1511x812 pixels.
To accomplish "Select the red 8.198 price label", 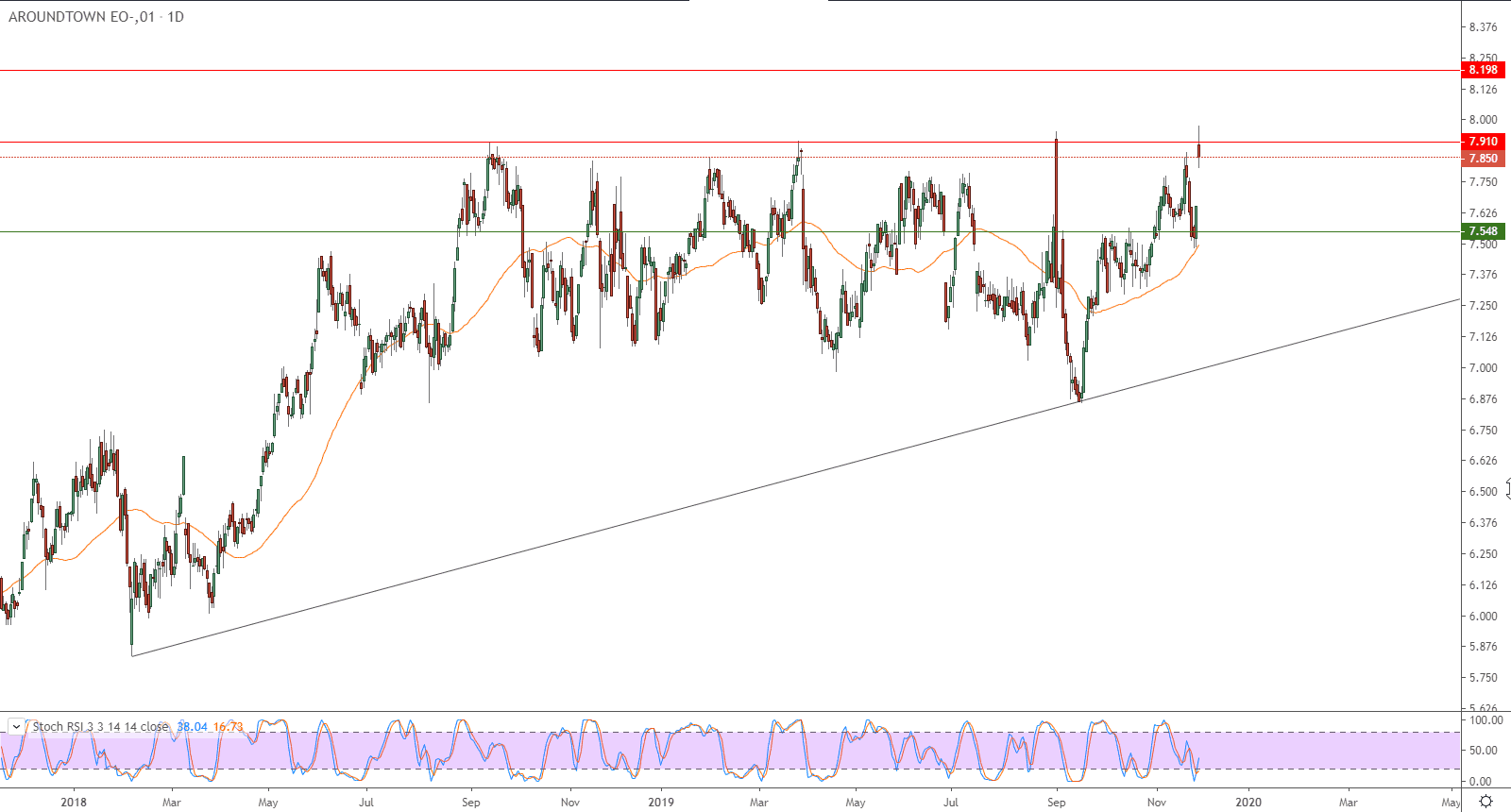I will click(x=1483, y=70).
